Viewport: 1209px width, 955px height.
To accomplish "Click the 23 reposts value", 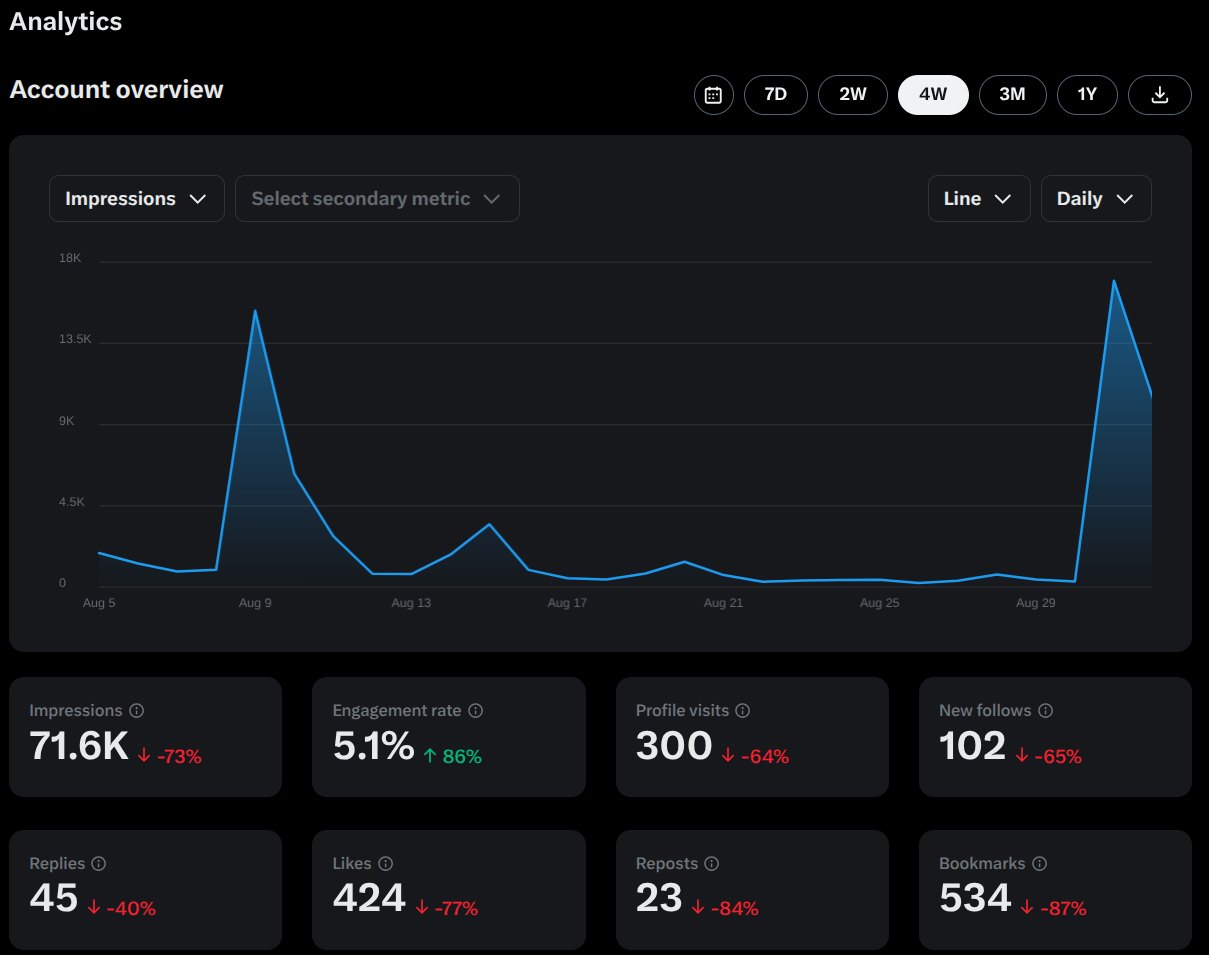I will [x=659, y=898].
